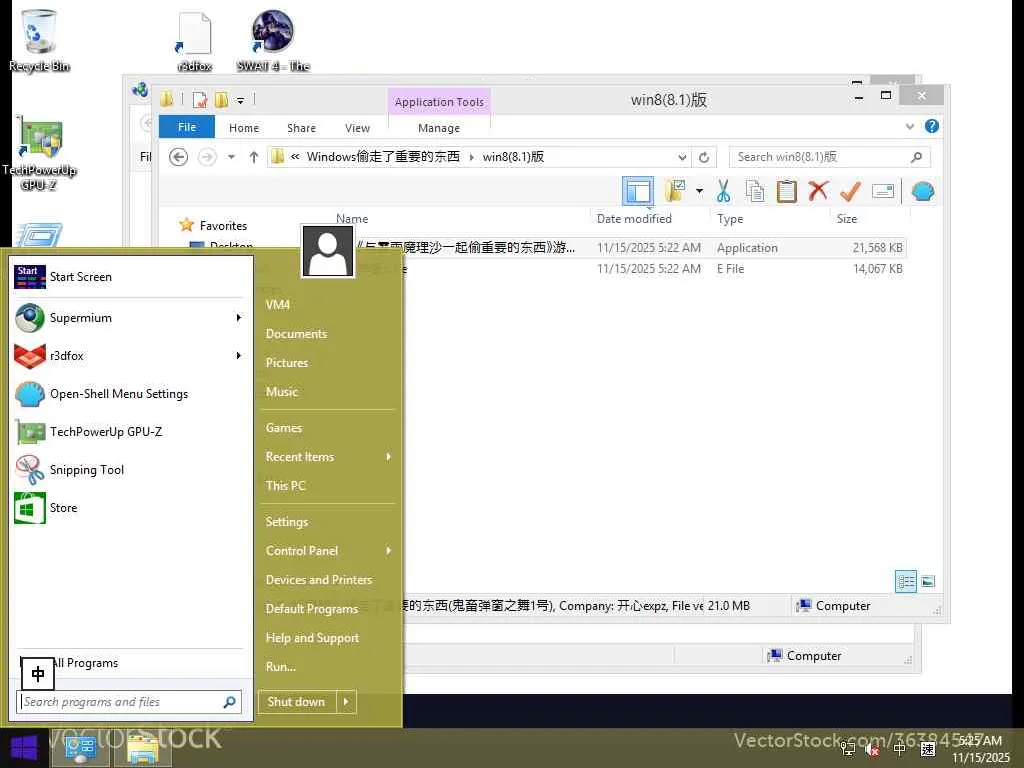Open Store from start menu

(x=131, y=507)
